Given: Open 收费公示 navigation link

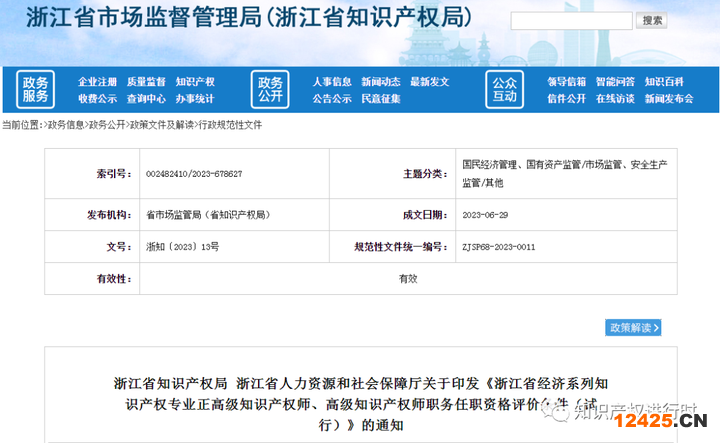Looking at the screenshot, I should click(98, 99).
